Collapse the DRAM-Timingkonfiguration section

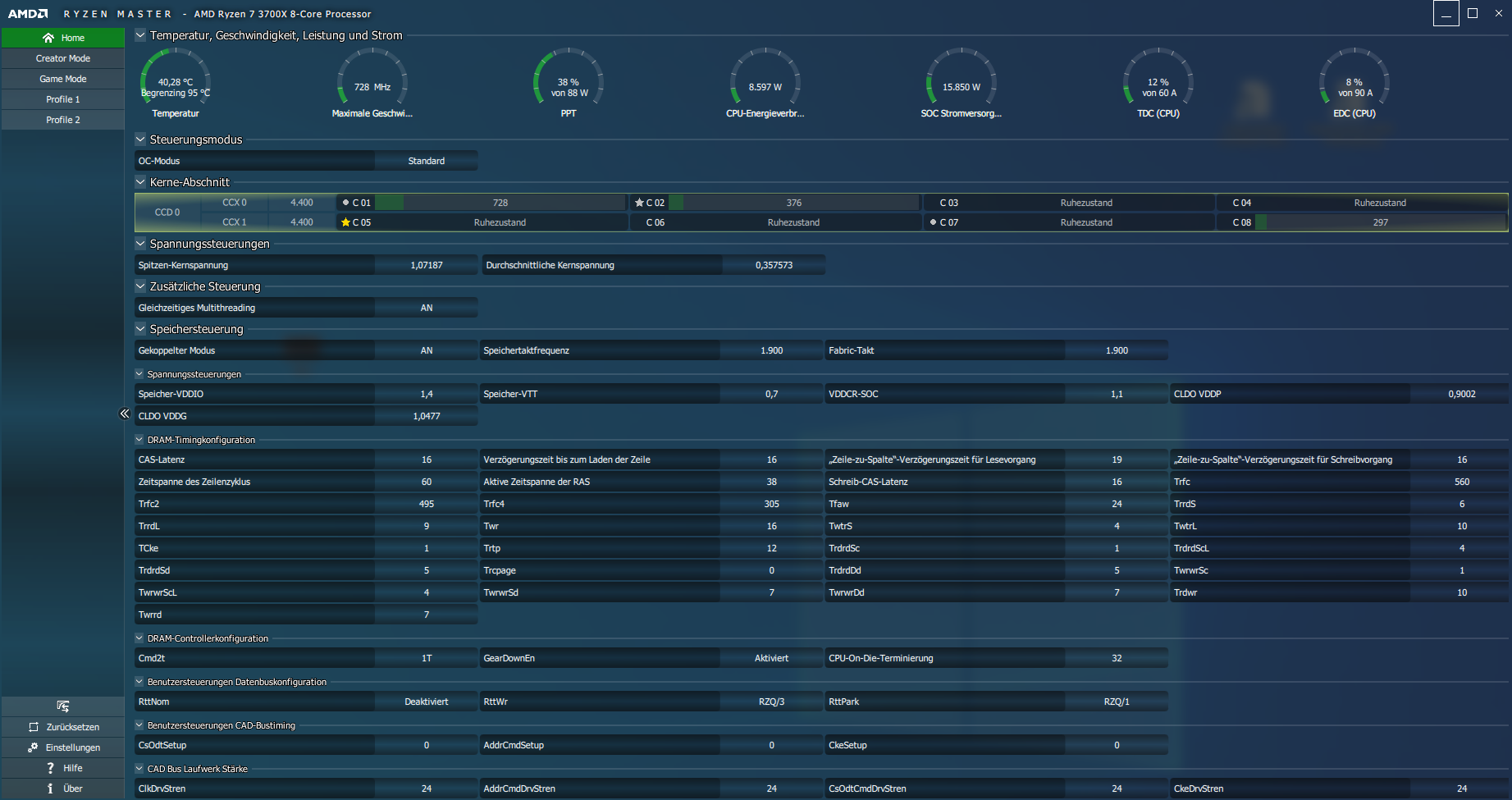pos(139,440)
